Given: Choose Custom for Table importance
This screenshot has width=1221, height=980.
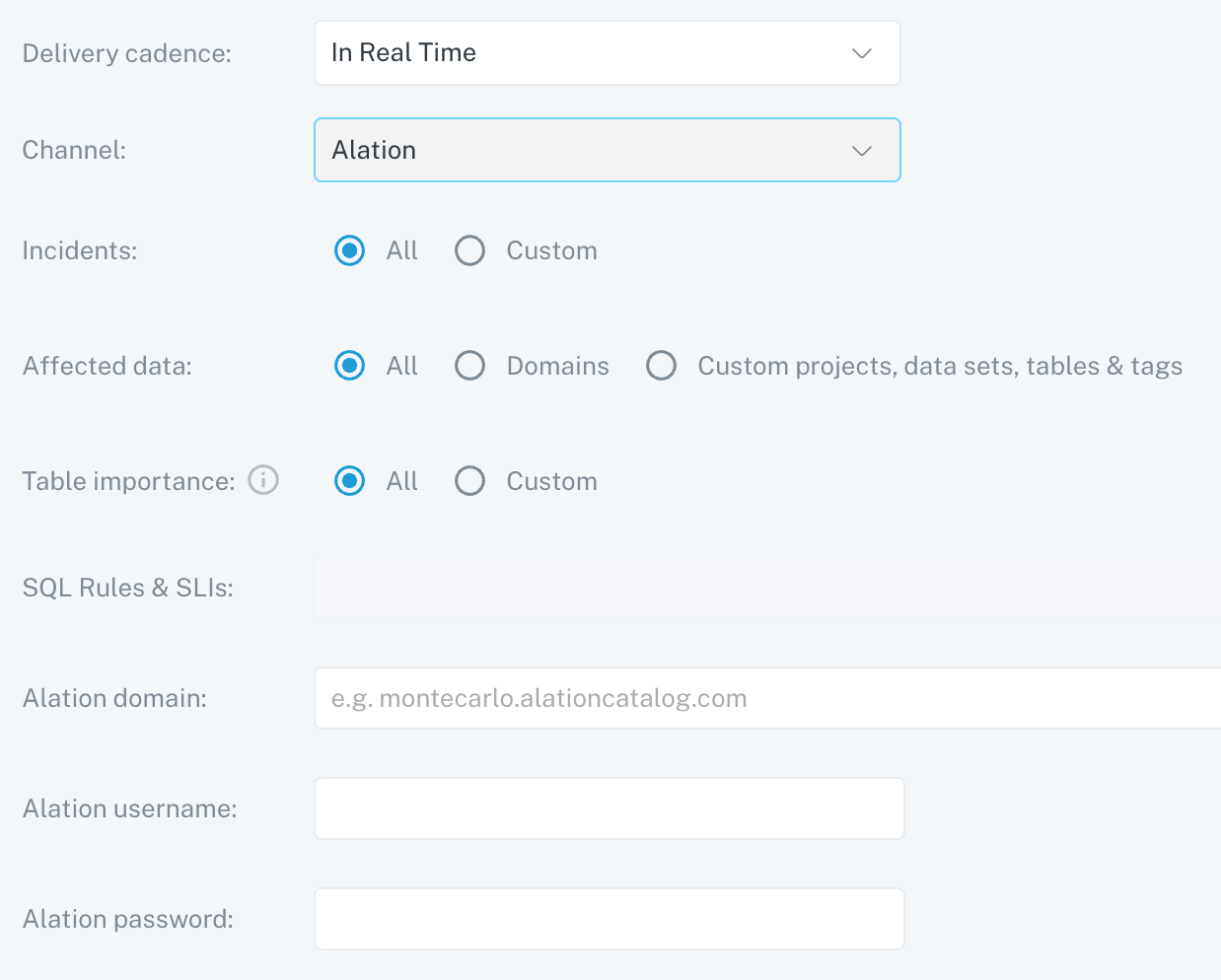Looking at the screenshot, I should click(470, 481).
